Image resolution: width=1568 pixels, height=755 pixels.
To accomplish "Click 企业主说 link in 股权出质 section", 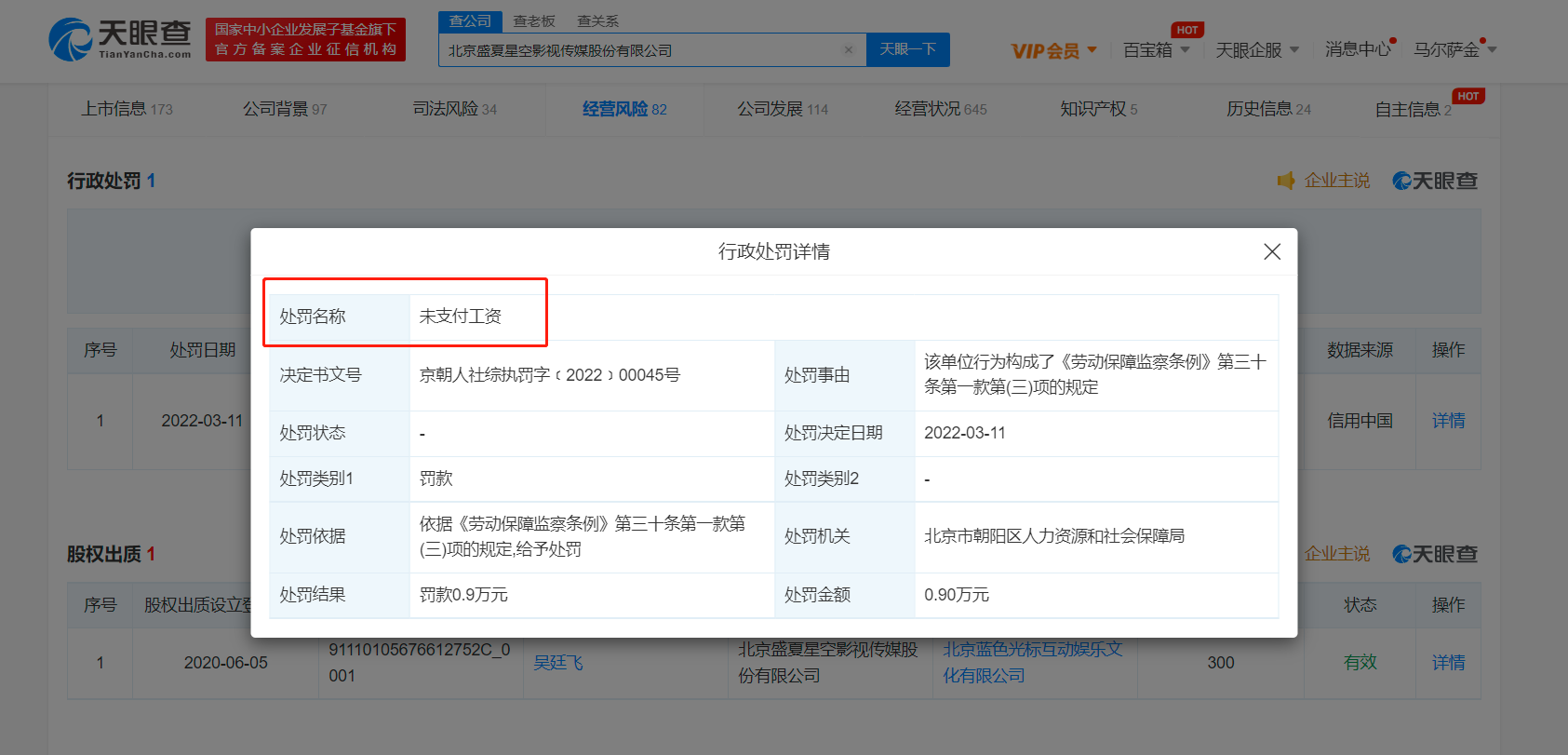I will tap(1337, 554).
